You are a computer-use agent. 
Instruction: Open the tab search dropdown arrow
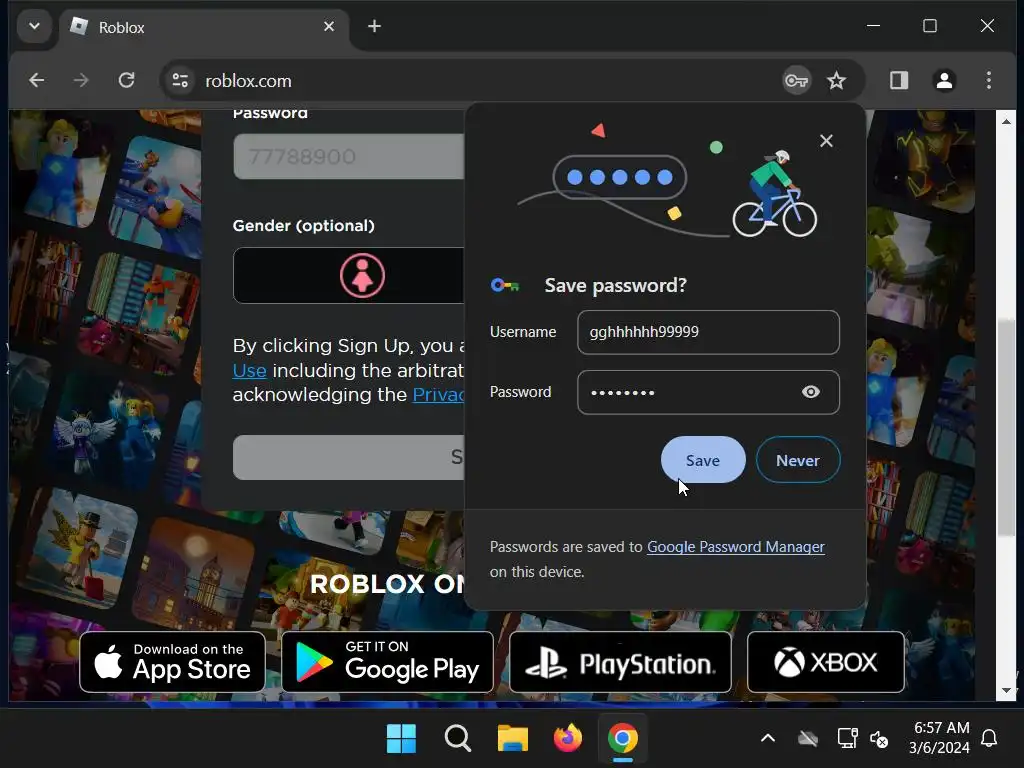[x=34, y=27]
